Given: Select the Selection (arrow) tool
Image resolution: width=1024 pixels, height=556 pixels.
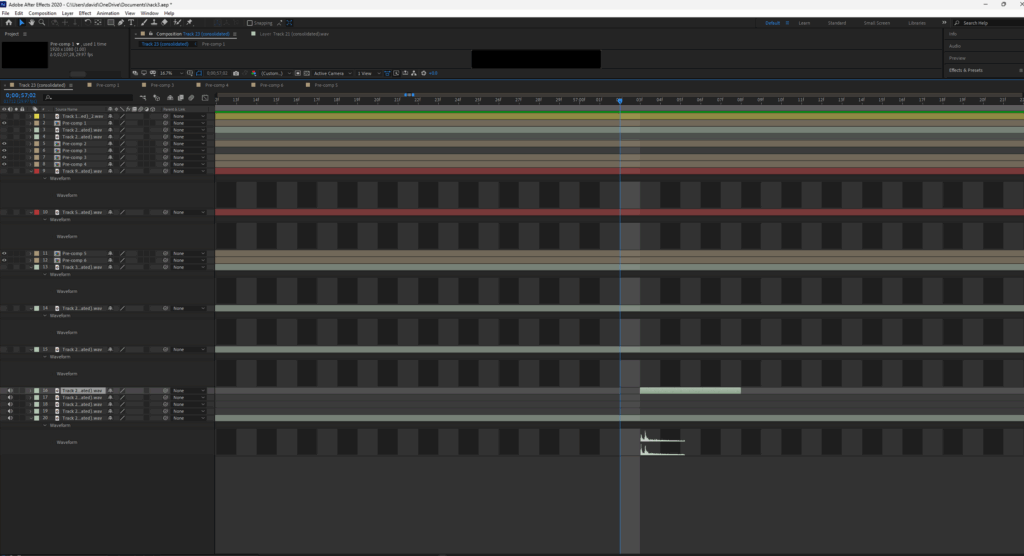Looking at the screenshot, I should click(x=22, y=22).
